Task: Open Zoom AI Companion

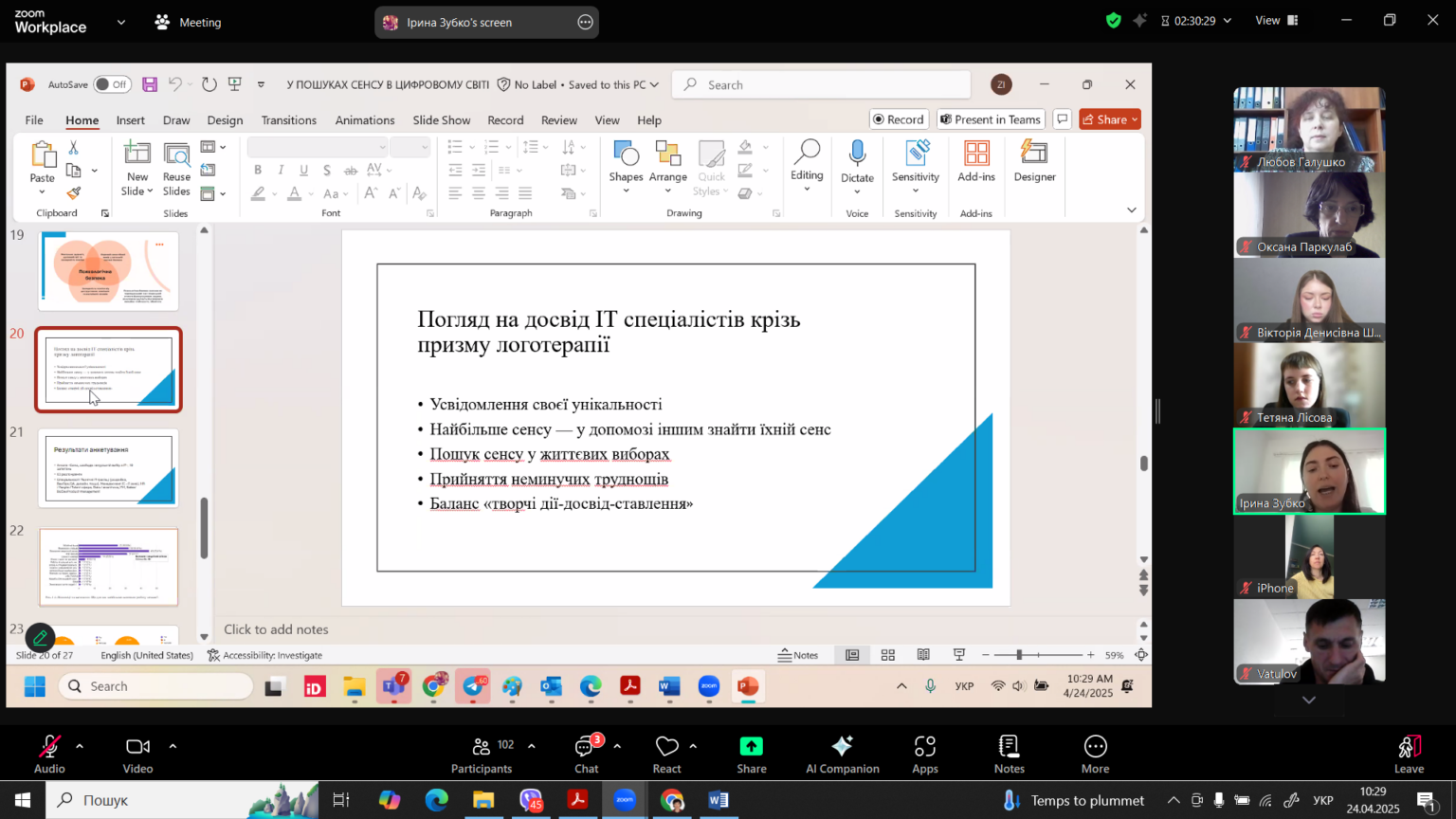Action: tap(842, 755)
